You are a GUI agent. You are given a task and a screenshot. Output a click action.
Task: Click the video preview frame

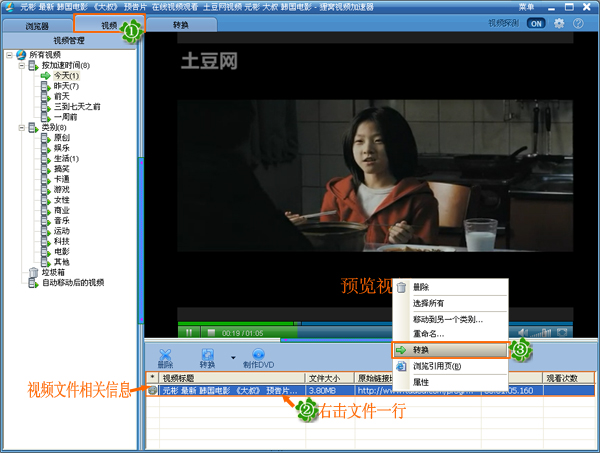[375, 176]
